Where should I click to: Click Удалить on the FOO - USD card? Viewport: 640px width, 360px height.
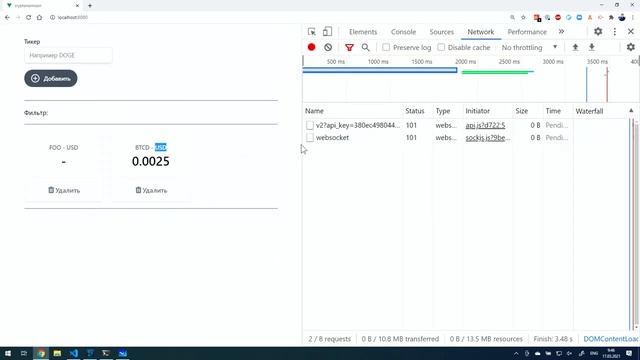pyautogui.click(x=64, y=190)
